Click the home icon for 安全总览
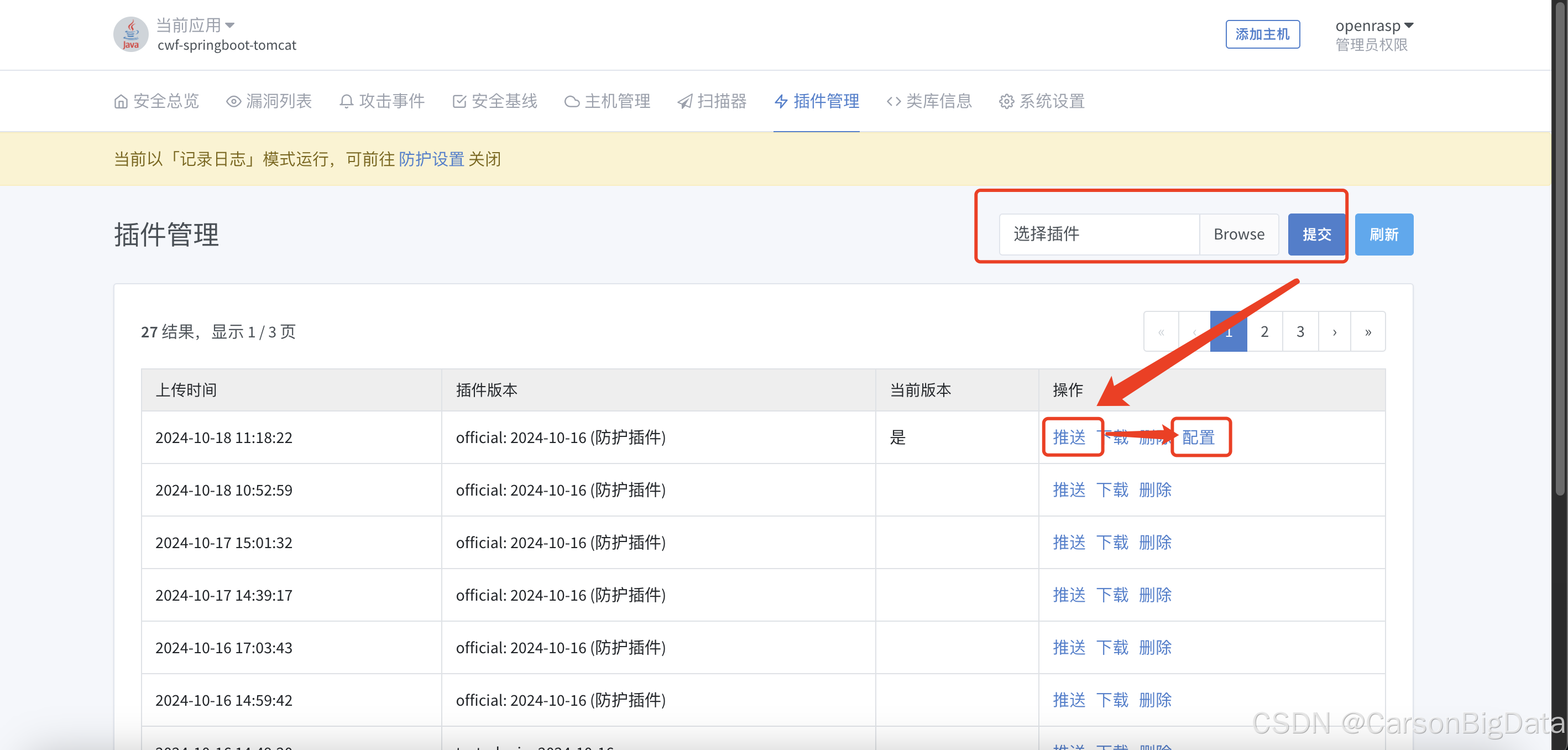1568x750 pixels. tap(121, 102)
